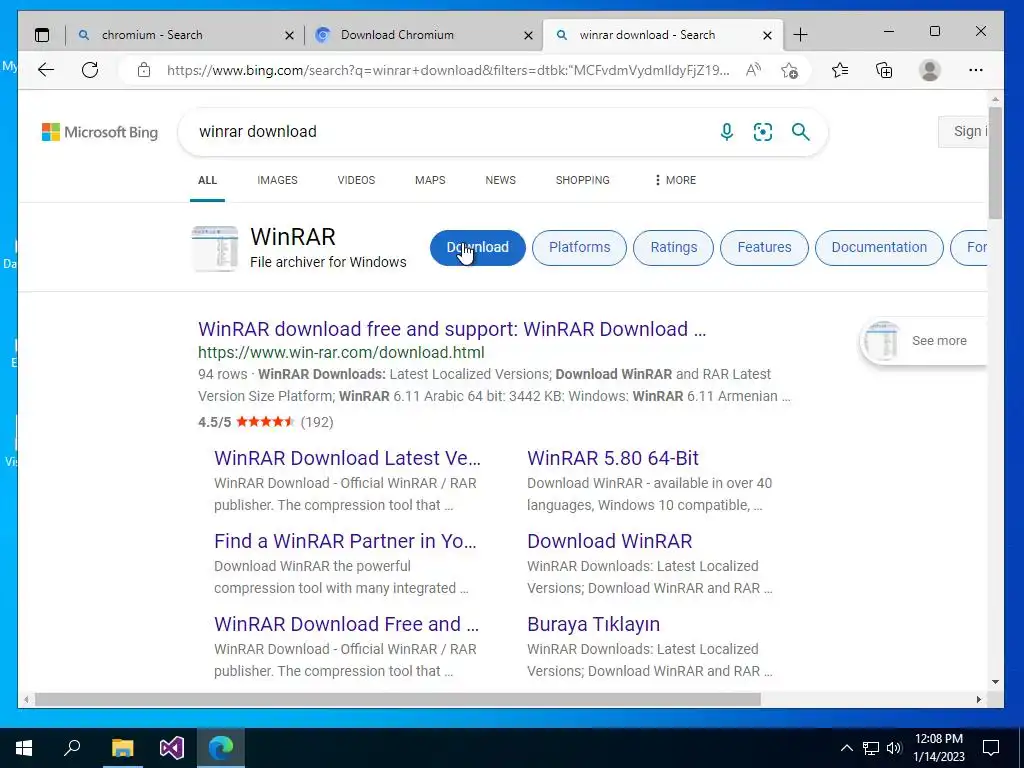
Task: Switch to VIDEOS results
Action: point(356,180)
